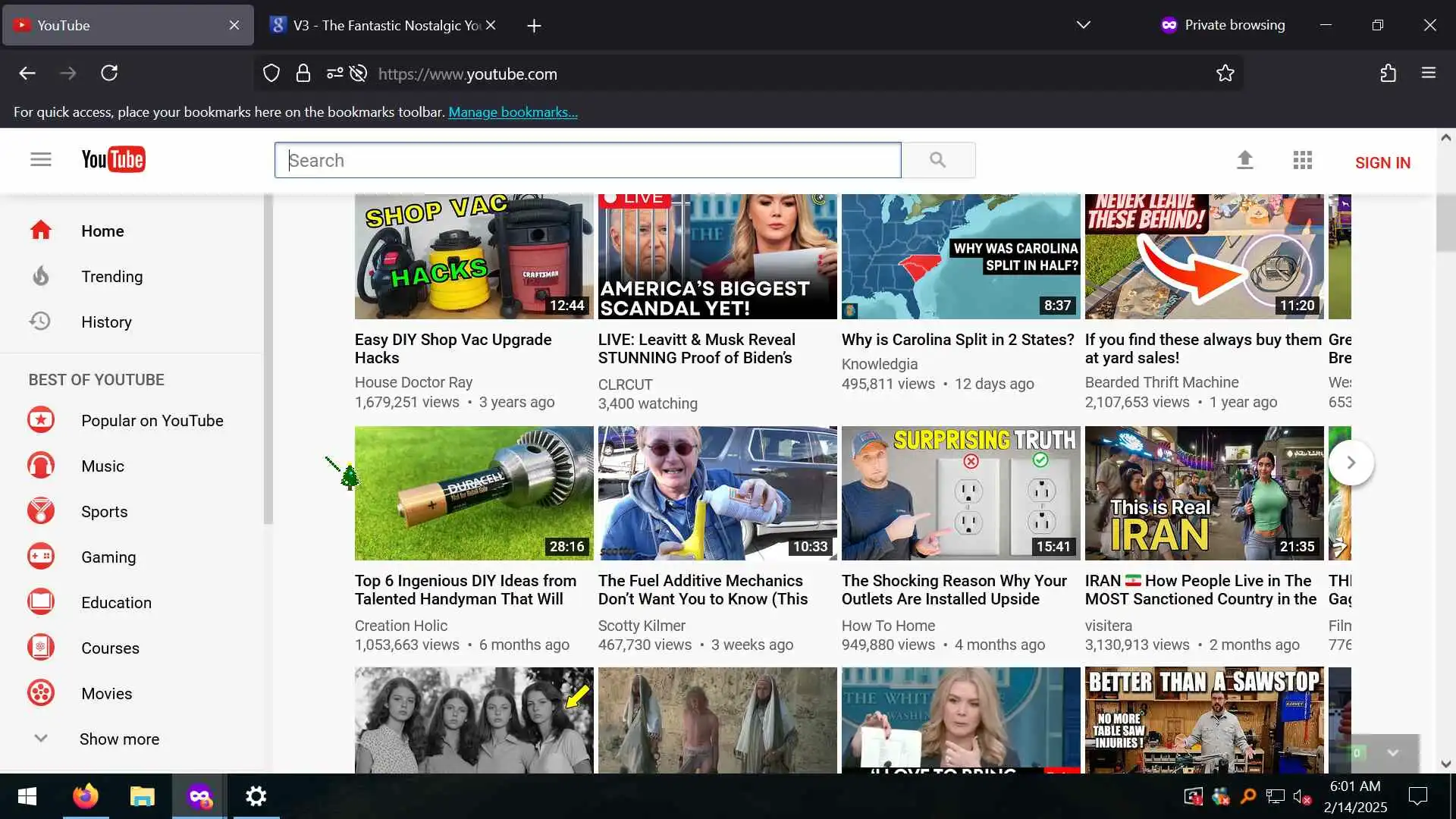
Task: Select Gaming under Best of YouTube
Action: point(108,557)
